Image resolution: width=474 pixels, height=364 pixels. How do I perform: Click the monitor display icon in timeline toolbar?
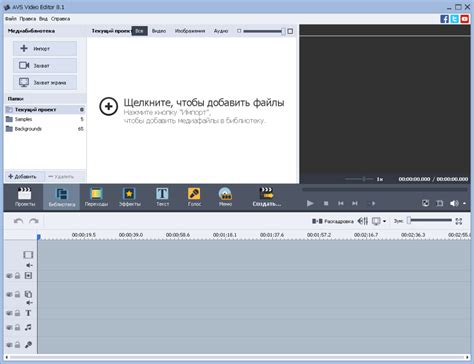tap(376, 221)
